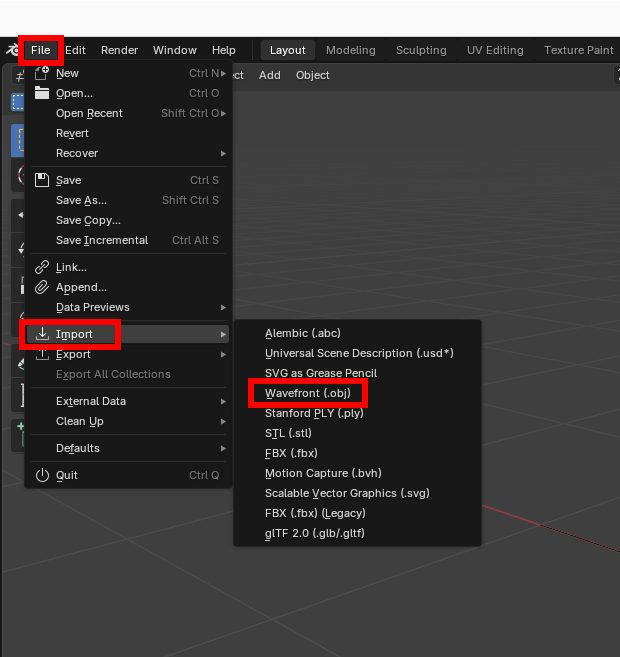The width and height of the screenshot is (620, 657).
Task: Click the new file icon beside New
Action: point(42,73)
